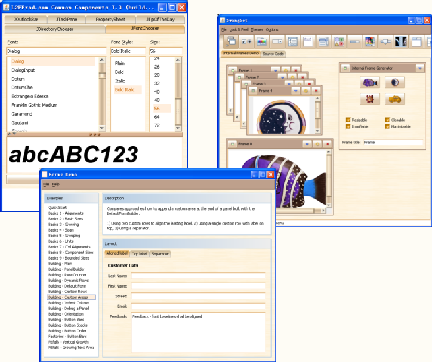This screenshot has height=362, width=432.
Task: Click the font list scrollbar down arrow
Action: [x=102, y=128]
